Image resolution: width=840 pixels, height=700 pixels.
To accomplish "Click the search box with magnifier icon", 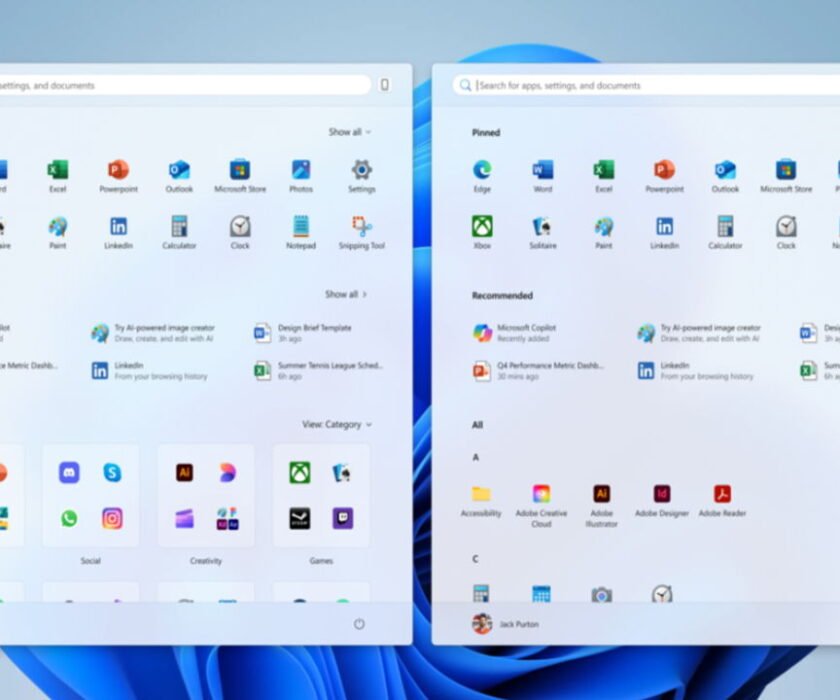I will coord(640,85).
